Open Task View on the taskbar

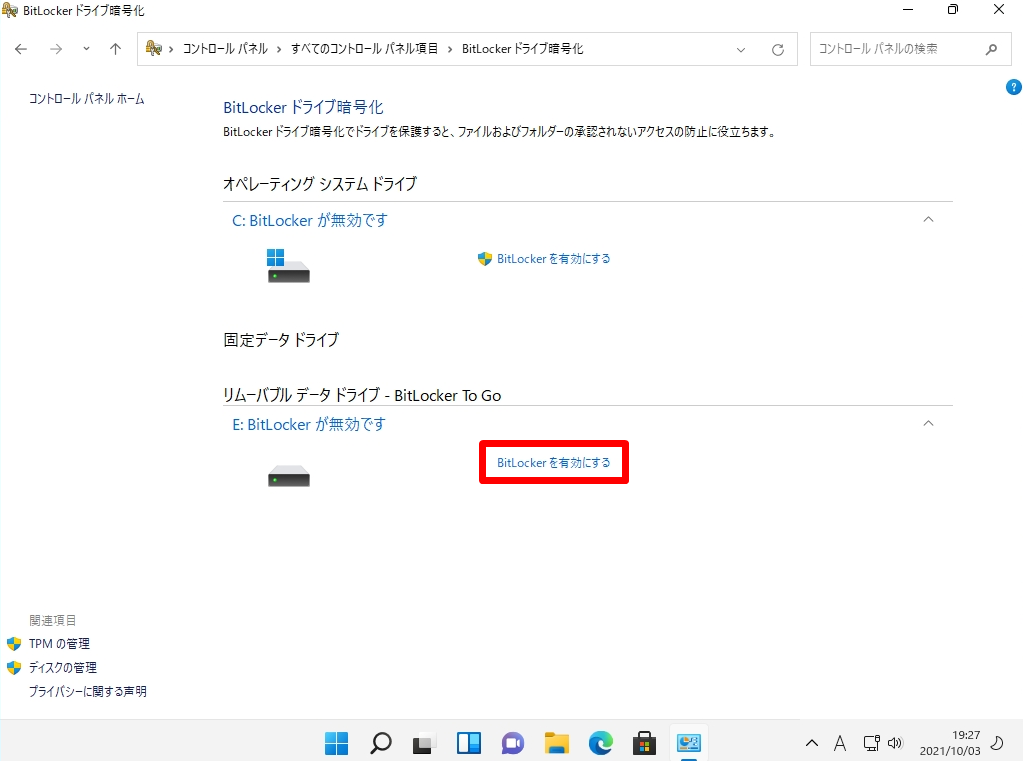click(424, 743)
